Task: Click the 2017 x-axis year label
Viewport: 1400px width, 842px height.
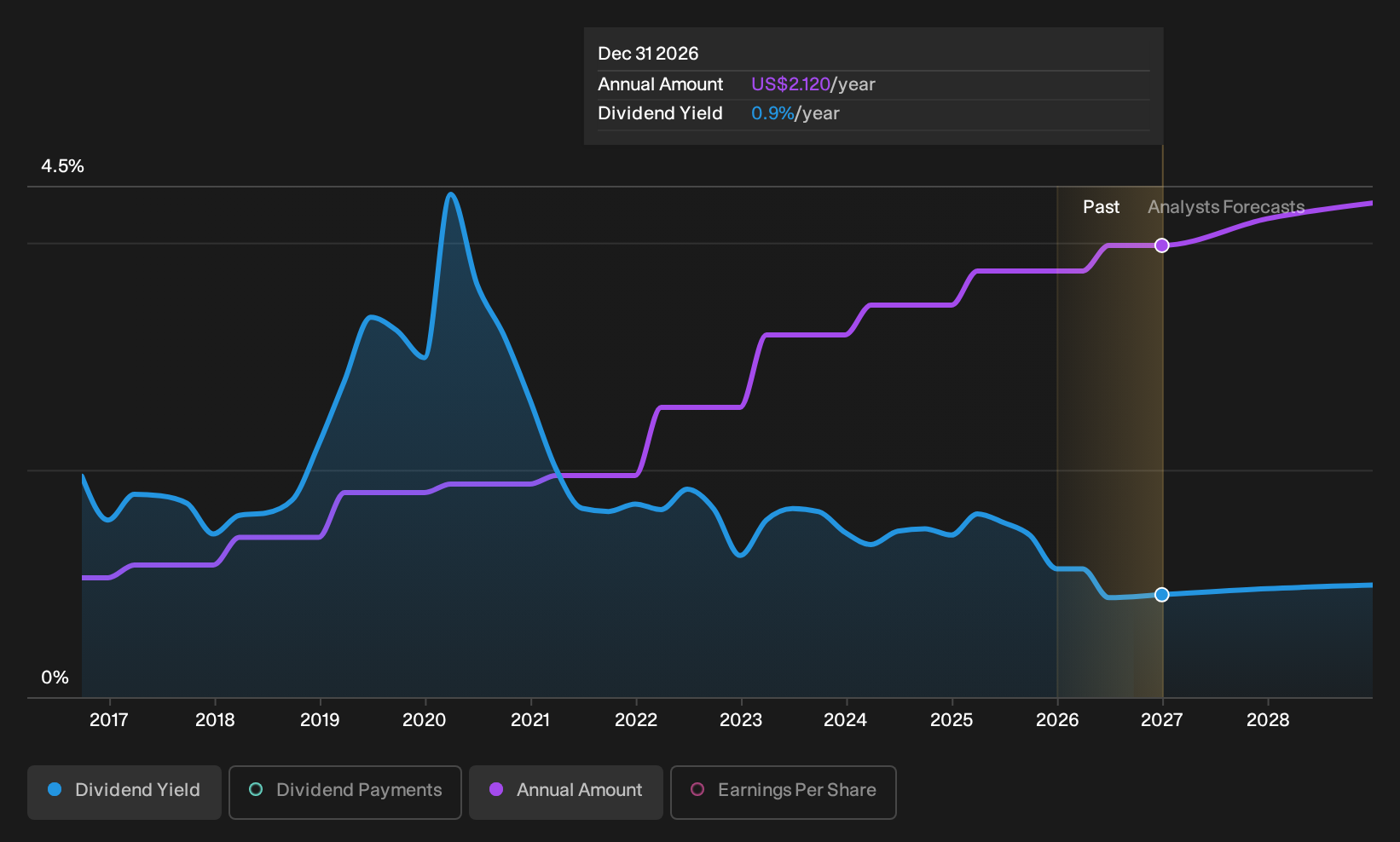Action: (109, 720)
